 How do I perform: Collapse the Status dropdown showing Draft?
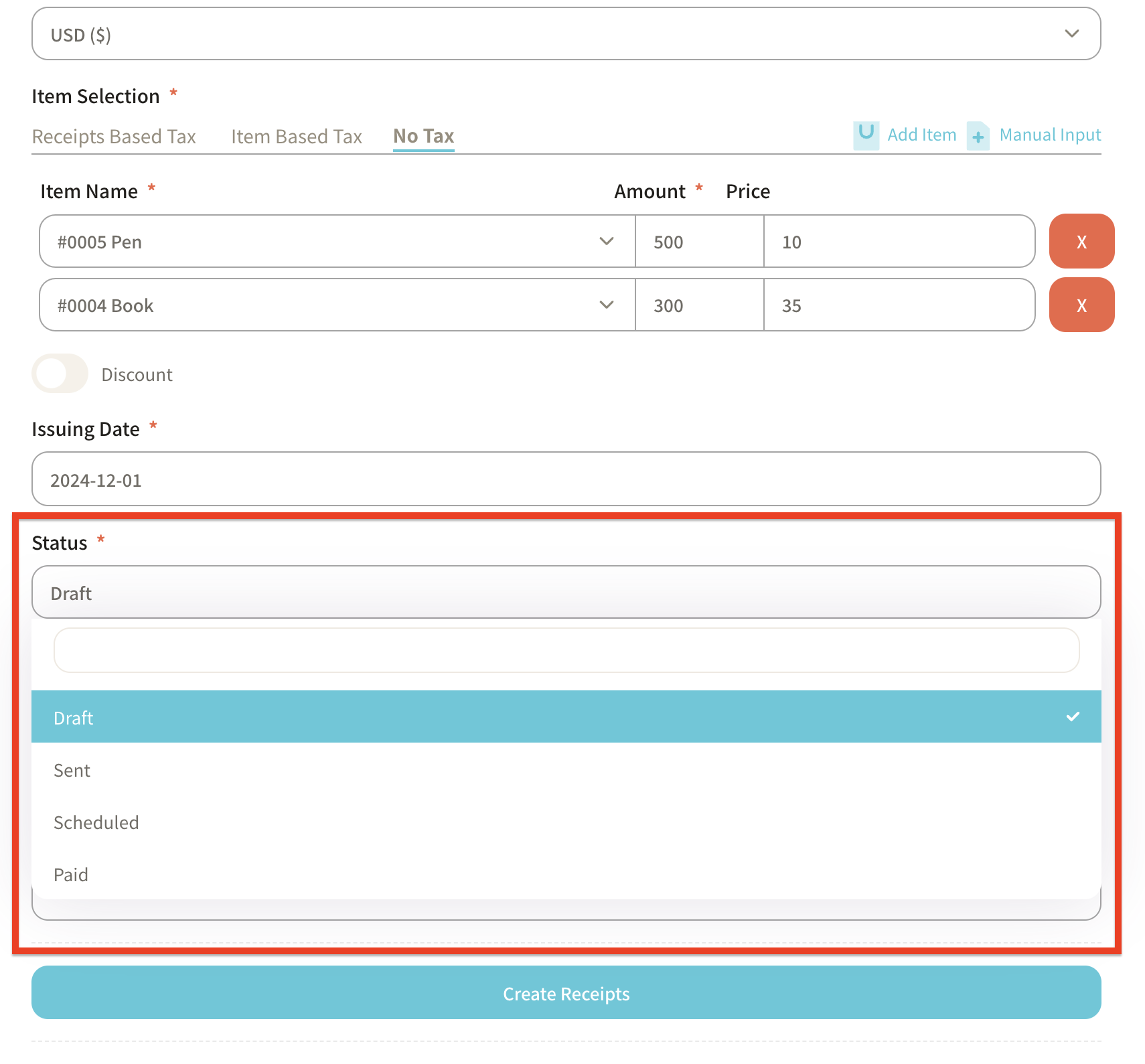tap(566, 593)
